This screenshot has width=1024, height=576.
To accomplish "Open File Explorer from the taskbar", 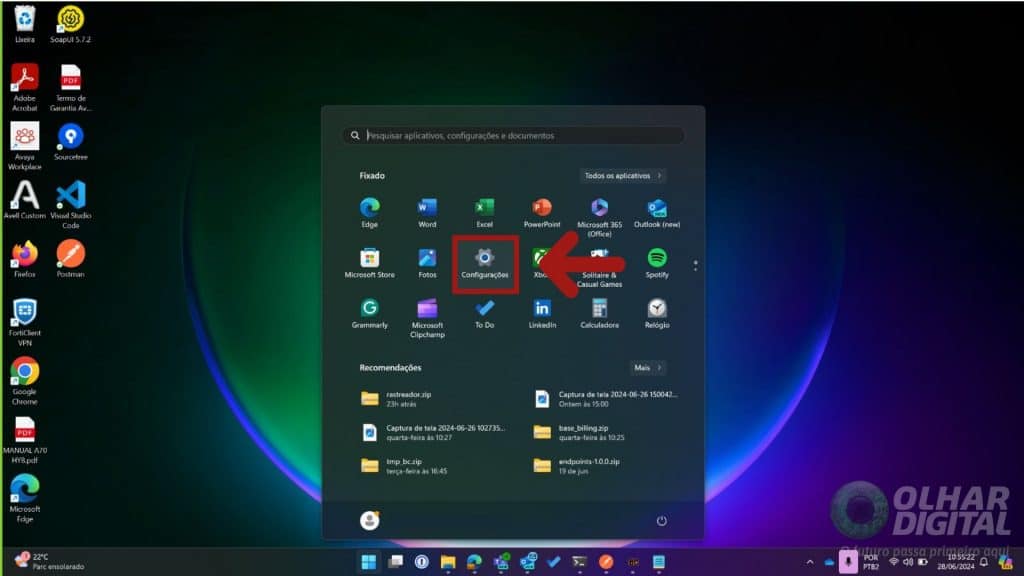I will pyautogui.click(x=447, y=562).
